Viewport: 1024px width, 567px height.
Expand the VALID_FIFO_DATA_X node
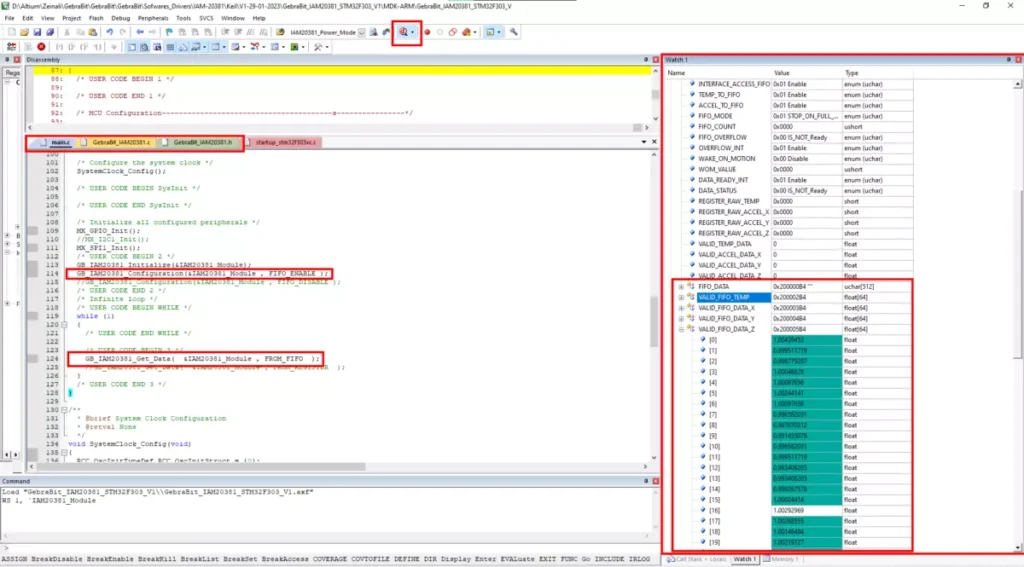(681, 308)
